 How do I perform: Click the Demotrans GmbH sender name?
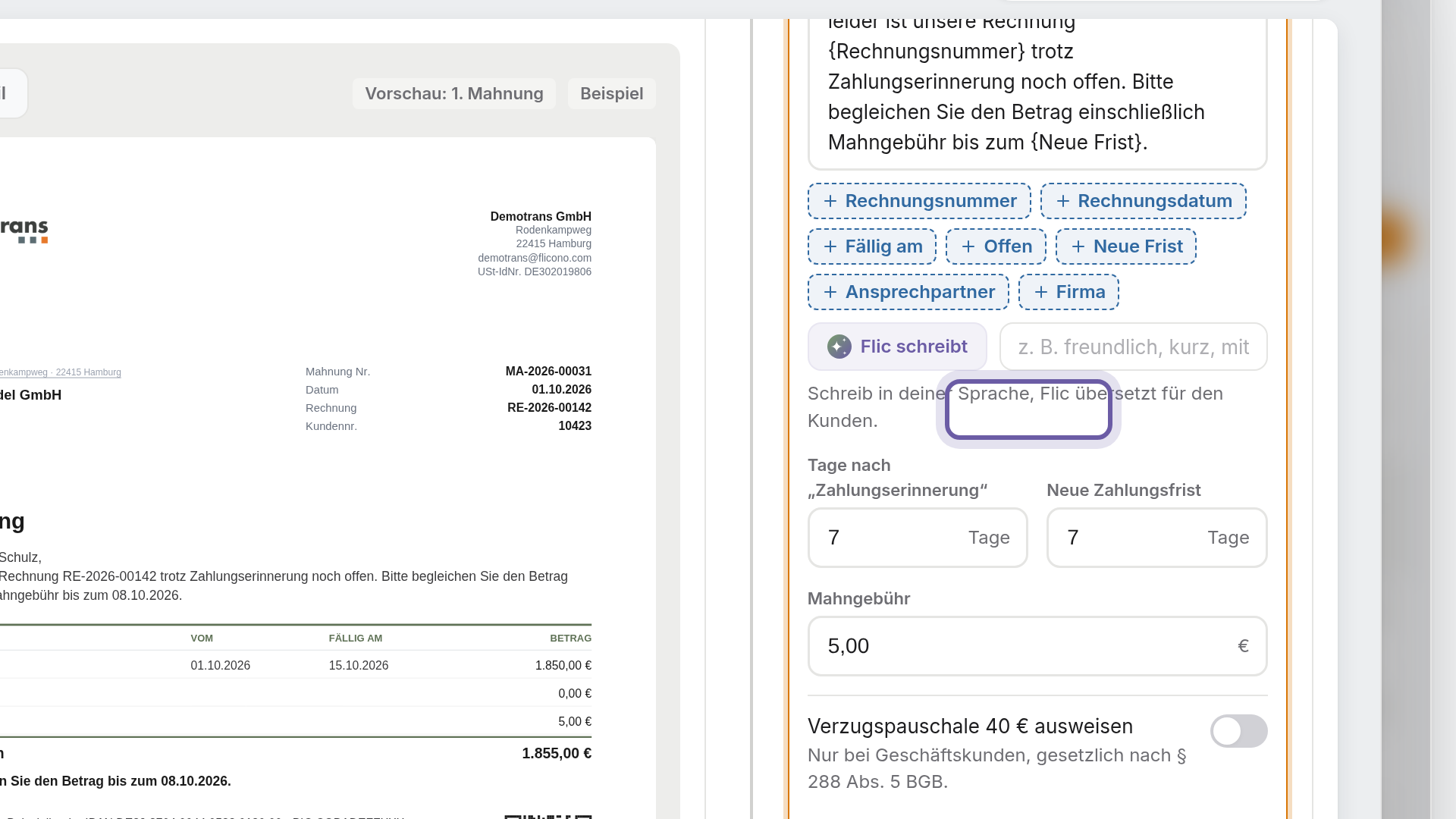click(541, 216)
